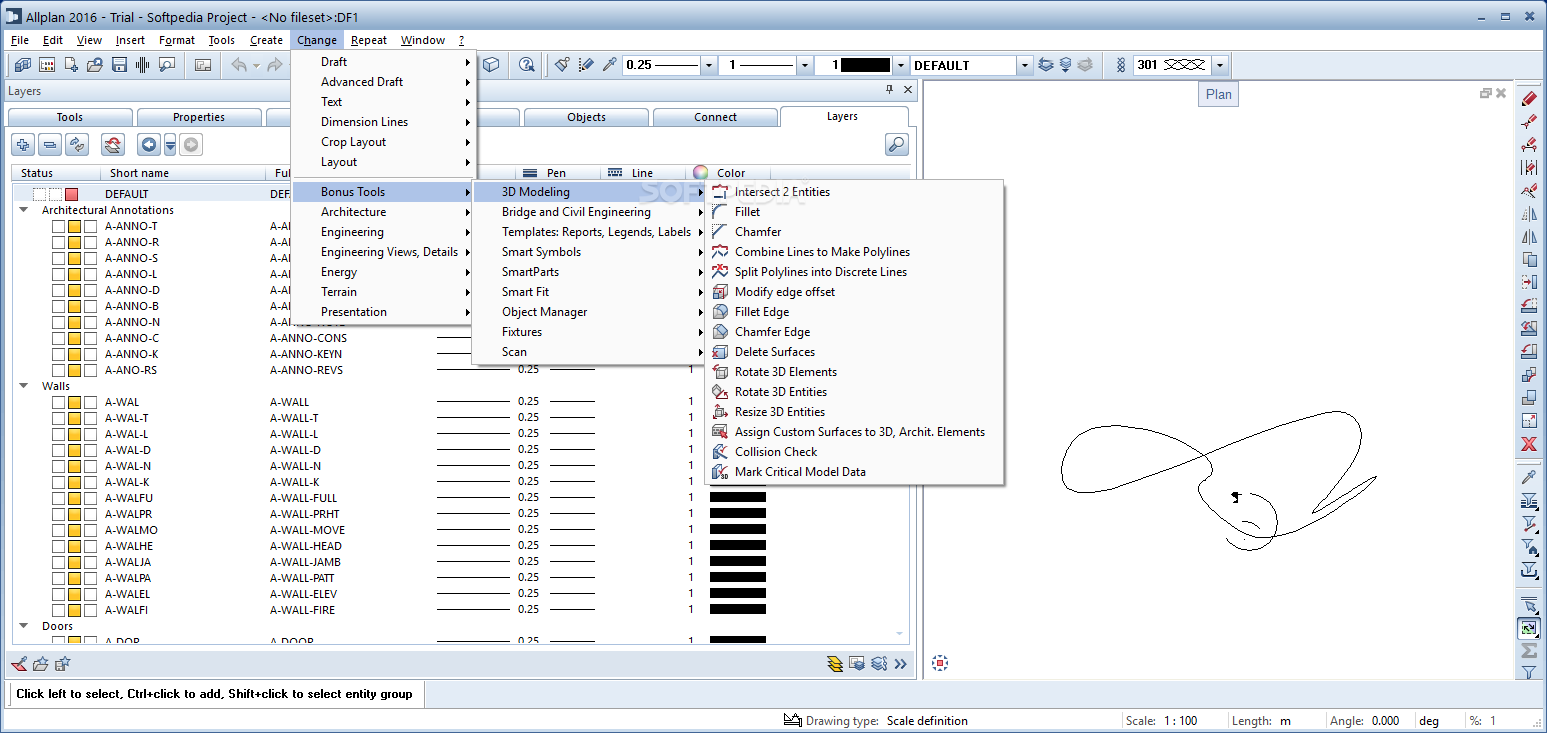Click the blue back arrow in Layers toolbar

coord(149,145)
